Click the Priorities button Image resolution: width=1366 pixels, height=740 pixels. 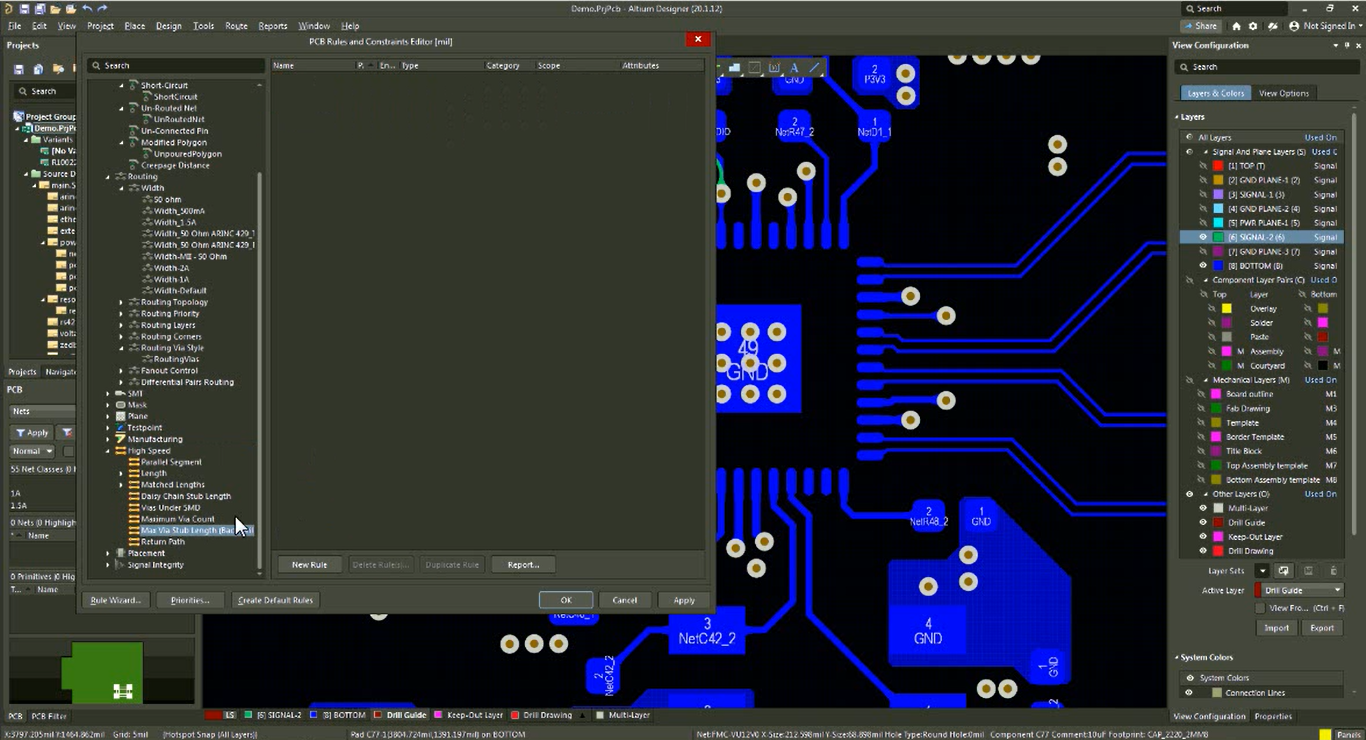[x=190, y=600]
